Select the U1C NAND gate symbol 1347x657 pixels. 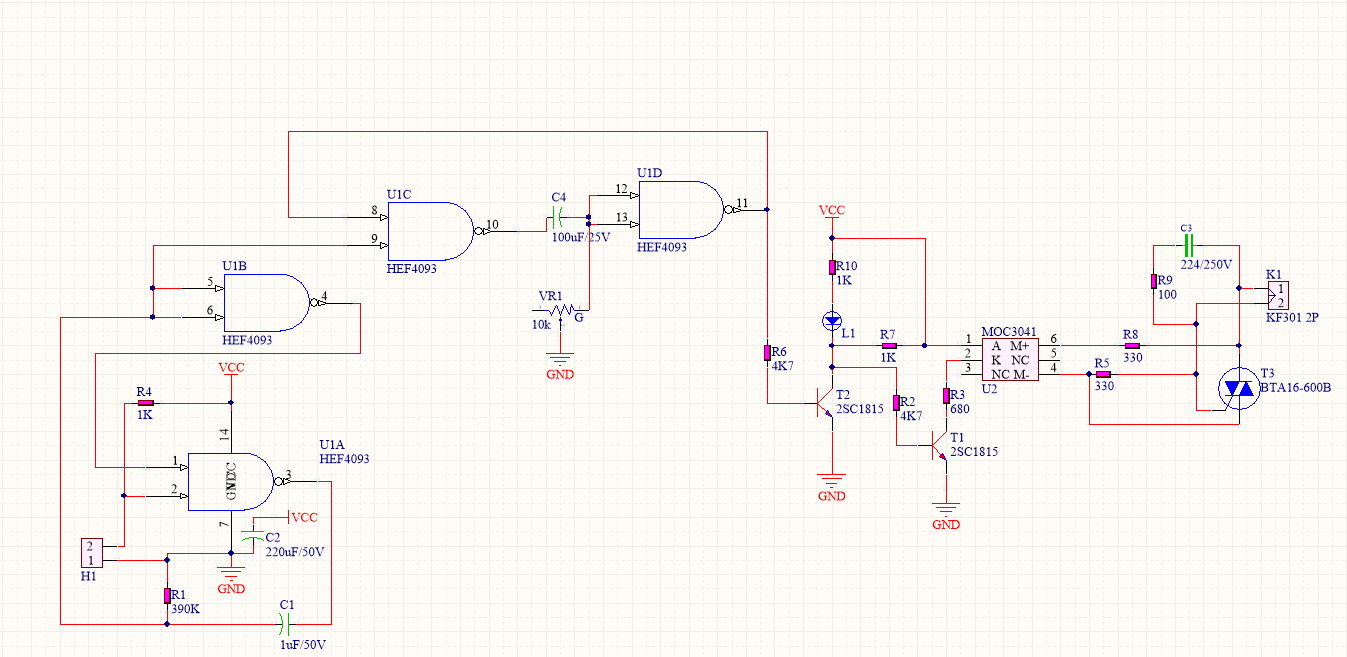pos(430,232)
